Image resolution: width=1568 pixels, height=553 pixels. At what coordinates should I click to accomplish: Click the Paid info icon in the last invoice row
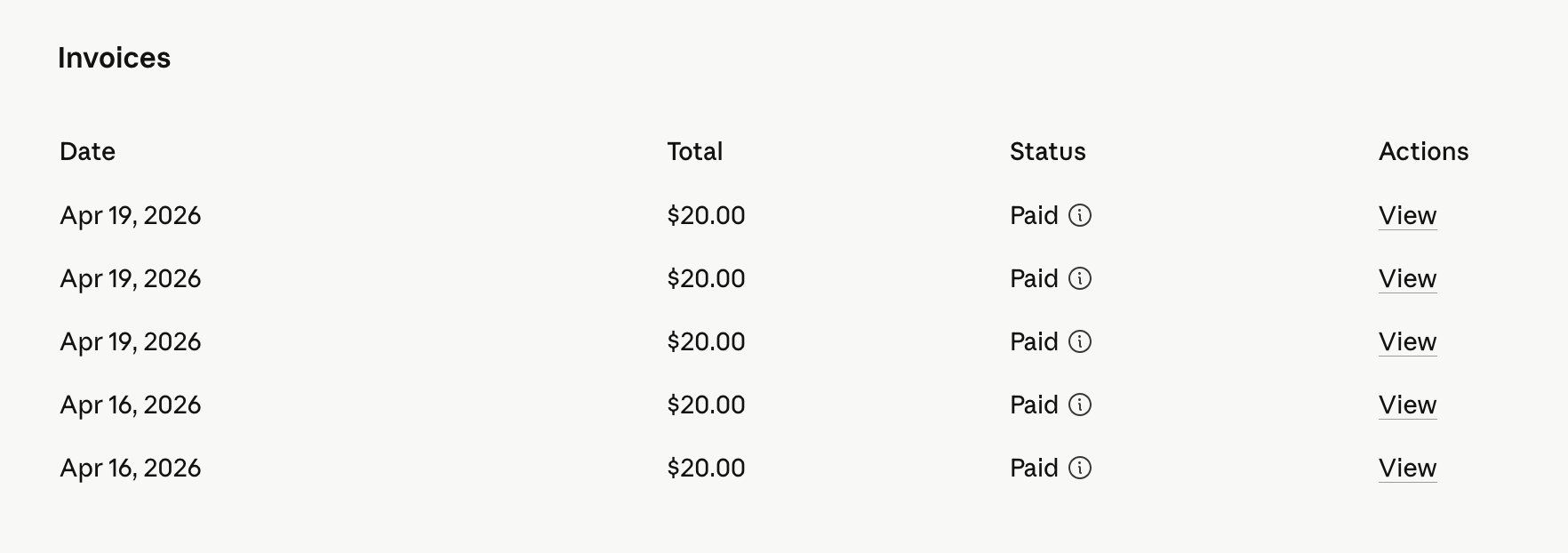tap(1079, 468)
